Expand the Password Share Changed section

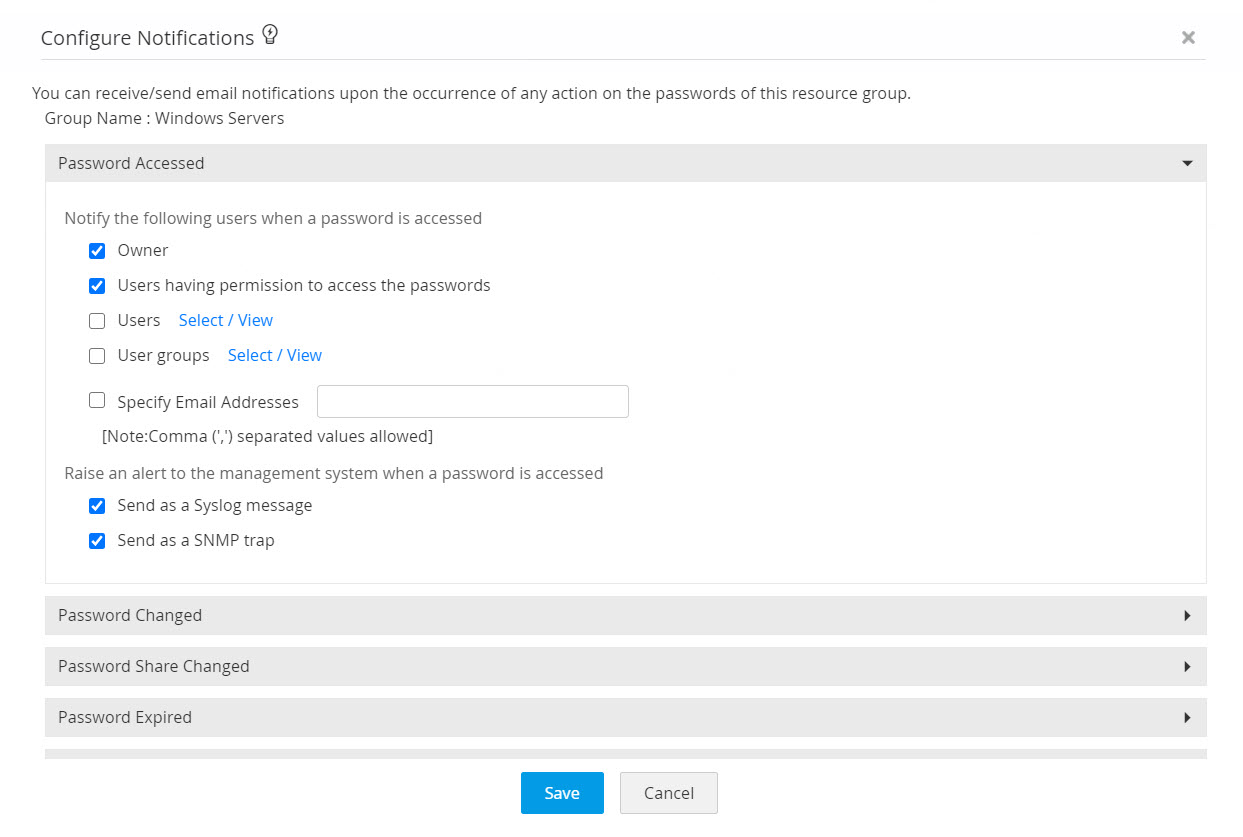pyautogui.click(x=1187, y=667)
